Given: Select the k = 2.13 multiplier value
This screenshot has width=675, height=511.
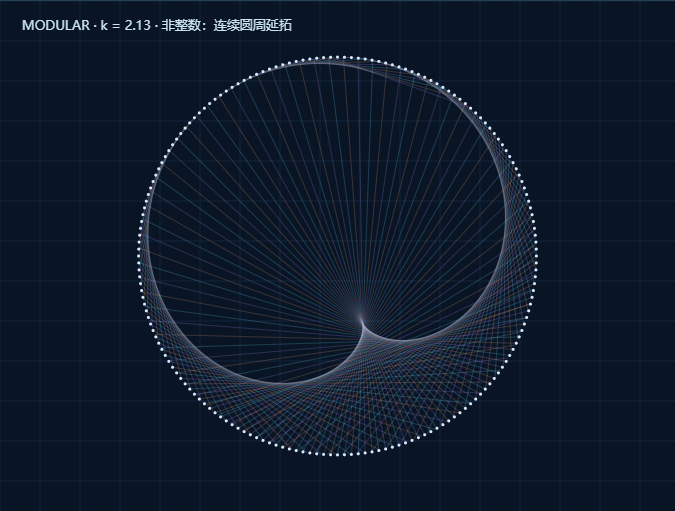Looking at the screenshot, I should pos(125,25).
